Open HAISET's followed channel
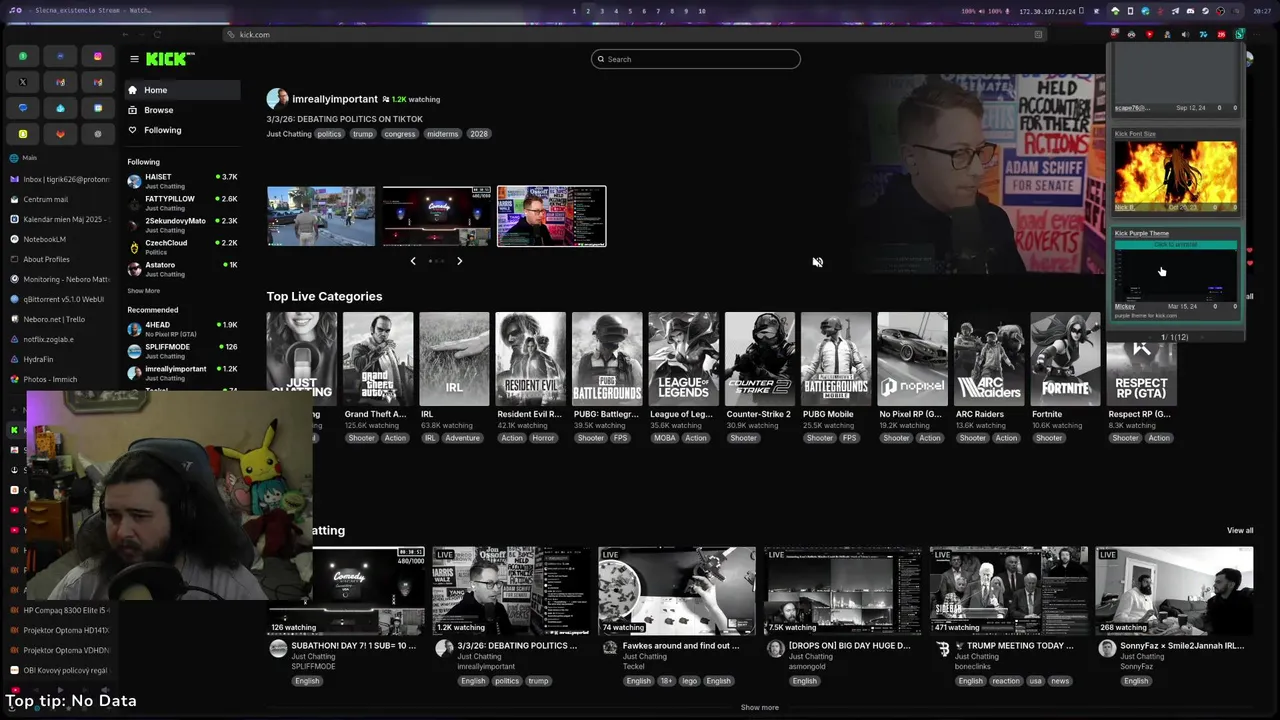The width and height of the screenshot is (1280, 720). coord(182,181)
